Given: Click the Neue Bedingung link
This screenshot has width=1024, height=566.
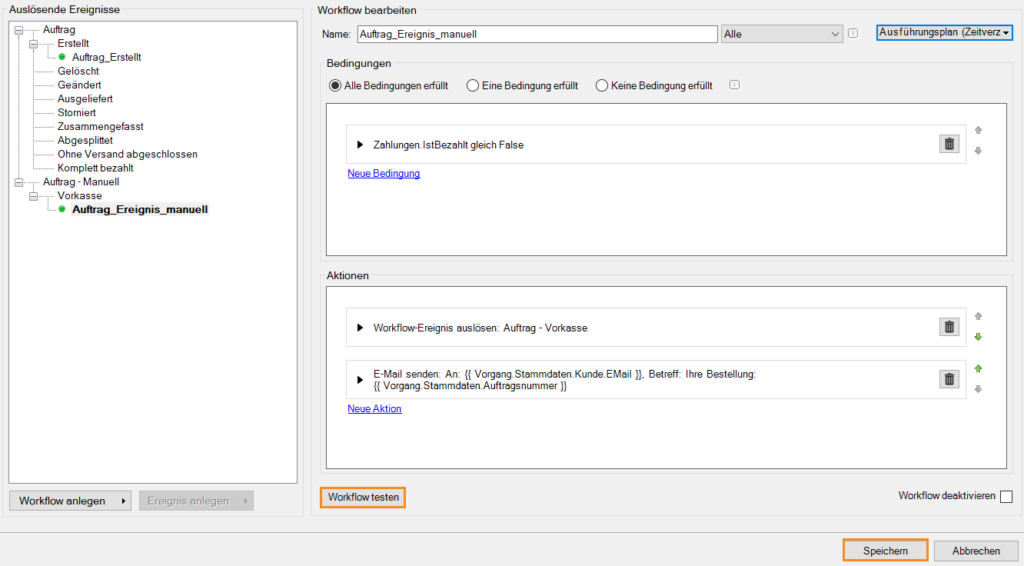Looking at the screenshot, I should pyautogui.click(x=383, y=173).
